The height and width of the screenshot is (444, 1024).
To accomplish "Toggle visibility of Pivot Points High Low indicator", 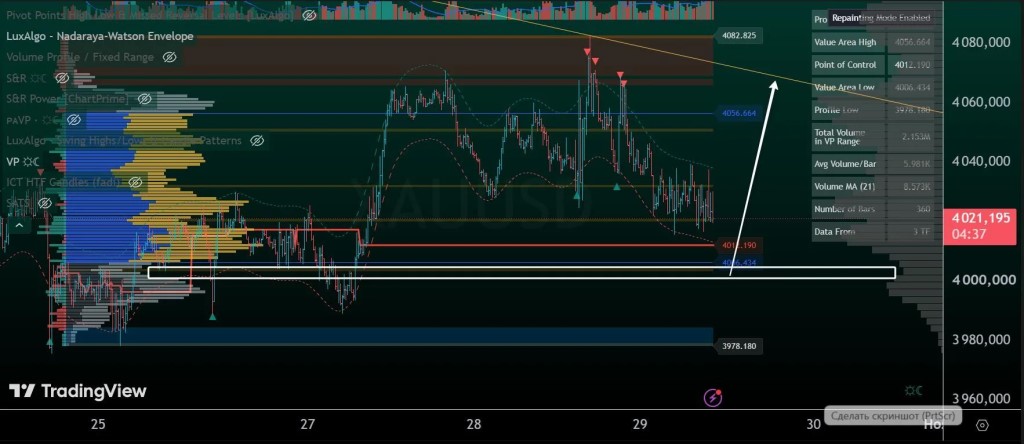I will point(310,14).
